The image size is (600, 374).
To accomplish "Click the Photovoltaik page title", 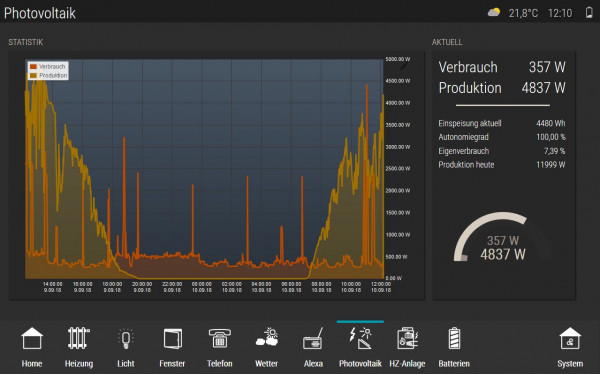I will [40, 13].
